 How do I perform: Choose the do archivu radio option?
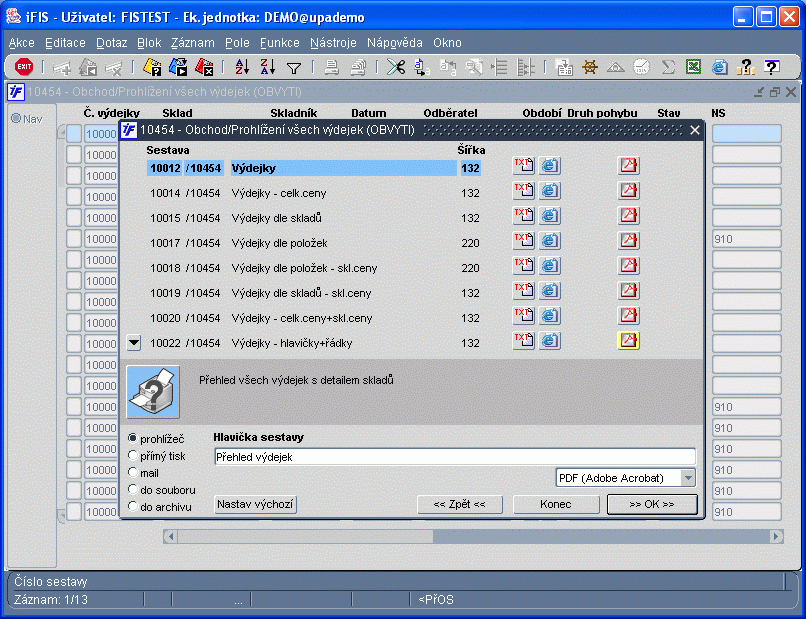133,506
